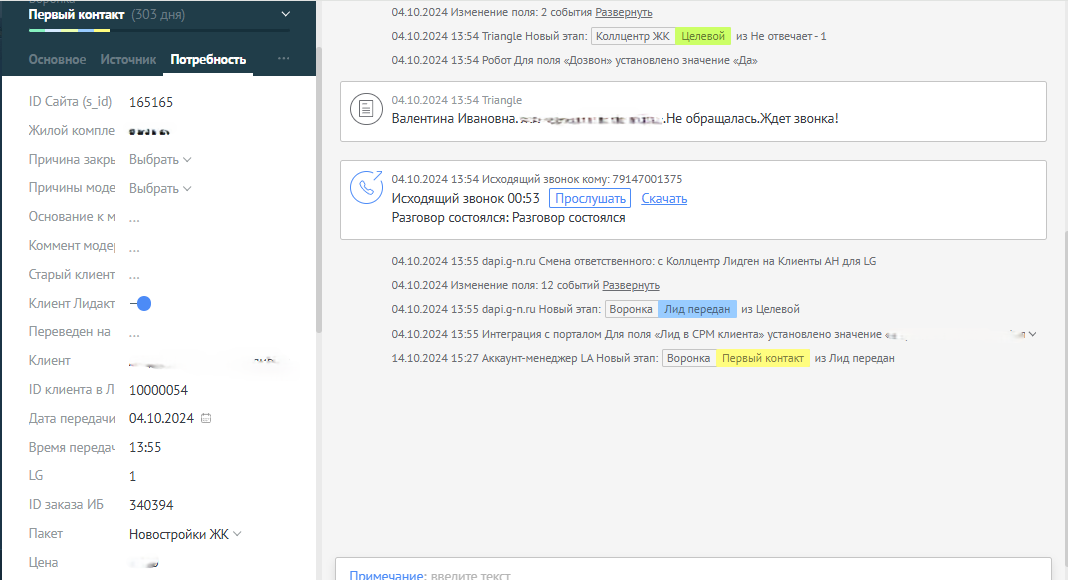Click the outgoing call phone icon

[366, 187]
